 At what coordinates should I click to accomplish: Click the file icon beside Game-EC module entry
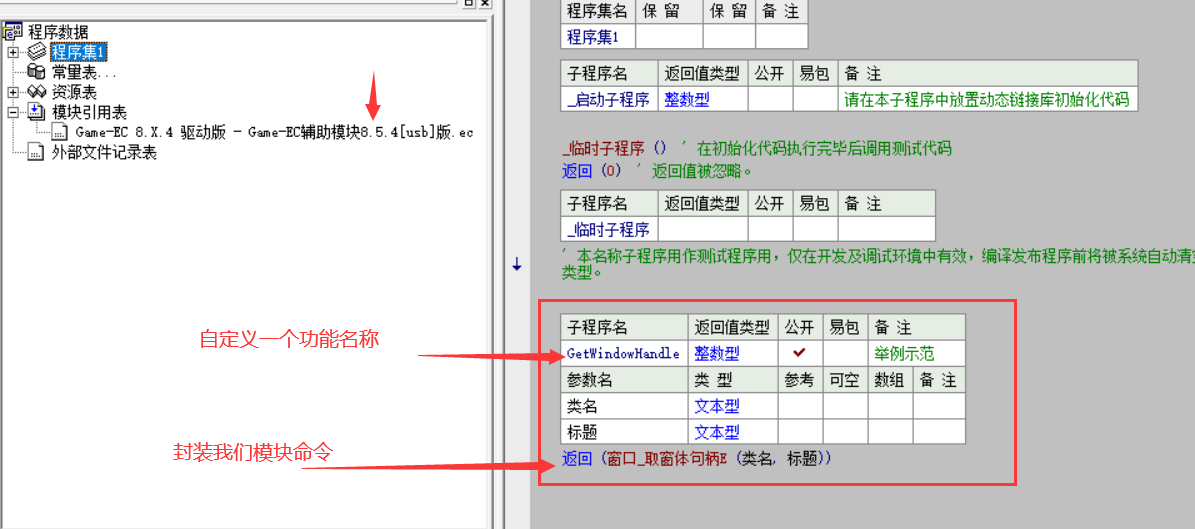point(59,132)
